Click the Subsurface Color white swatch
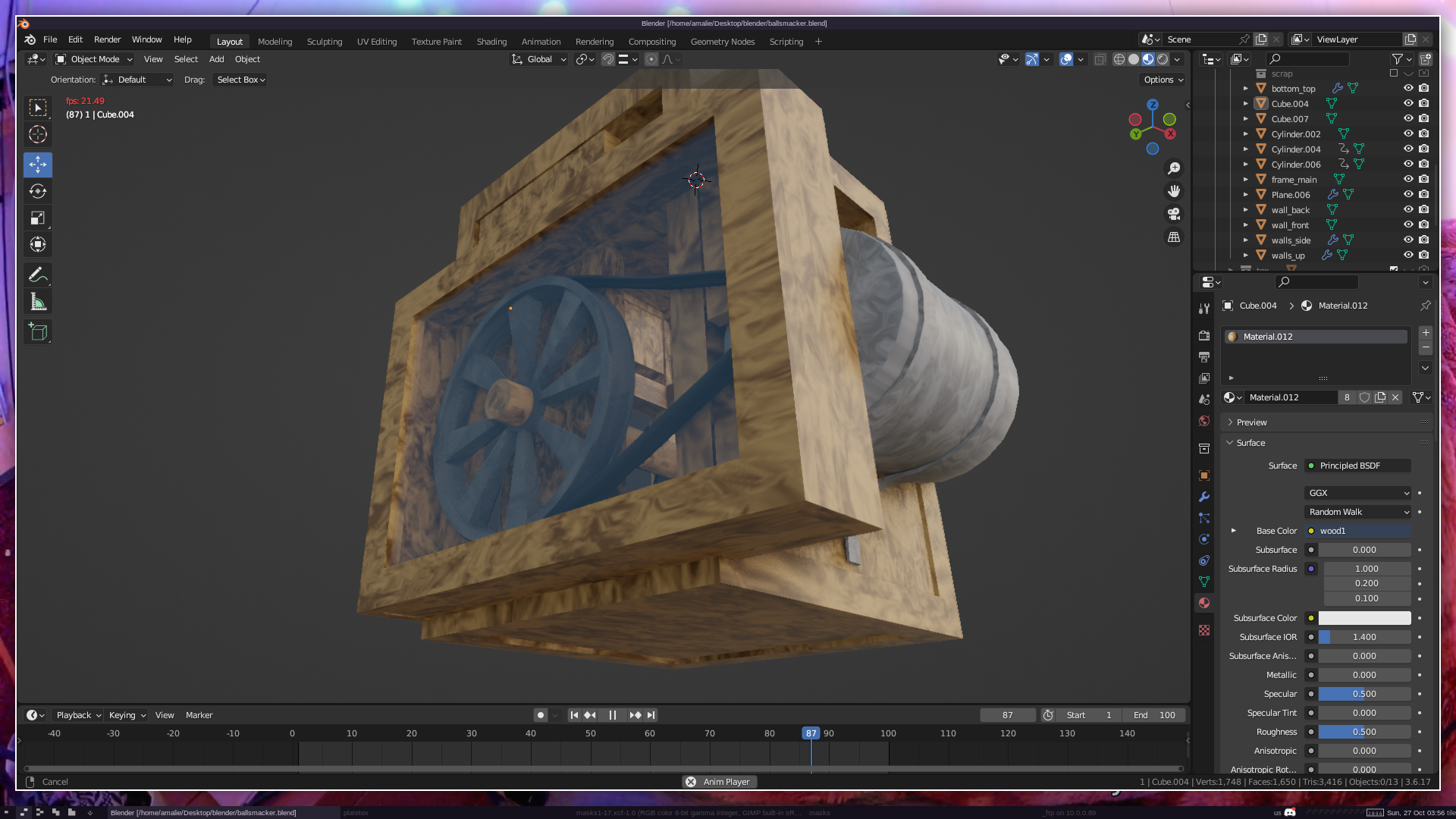Screen dimensions: 1456x819 [x=1364, y=618]
